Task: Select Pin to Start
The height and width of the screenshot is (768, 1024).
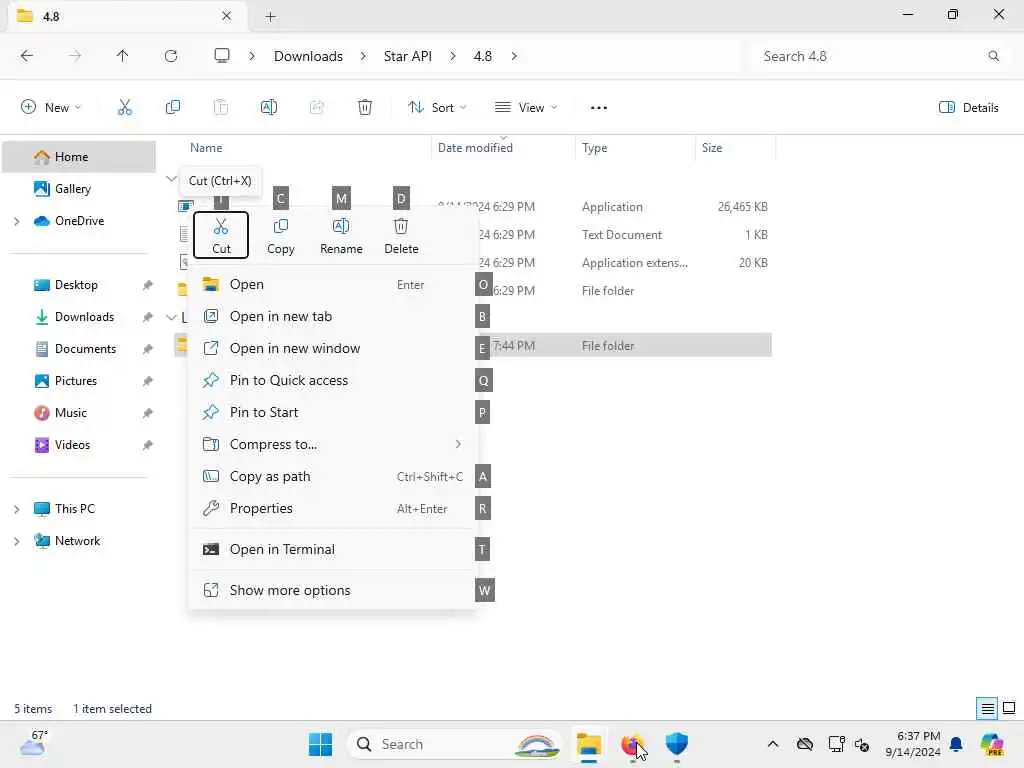Action: 333,412
